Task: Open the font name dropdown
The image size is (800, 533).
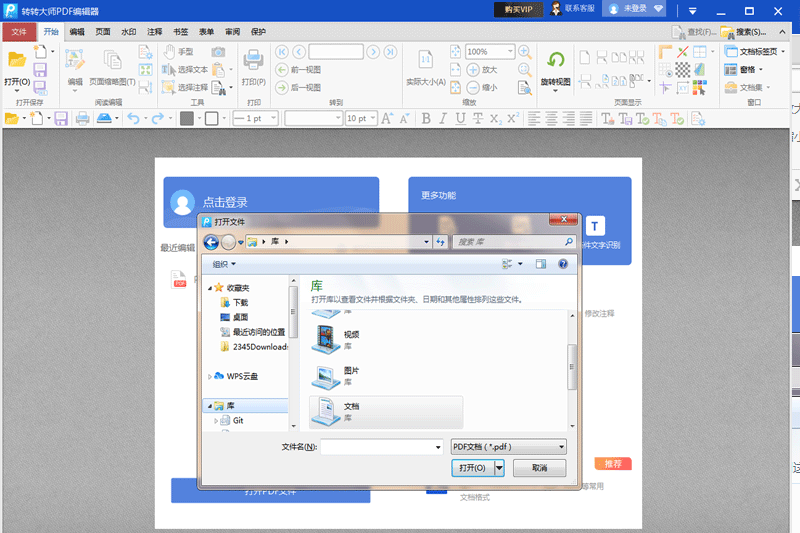Action: [x=338, y=118]
